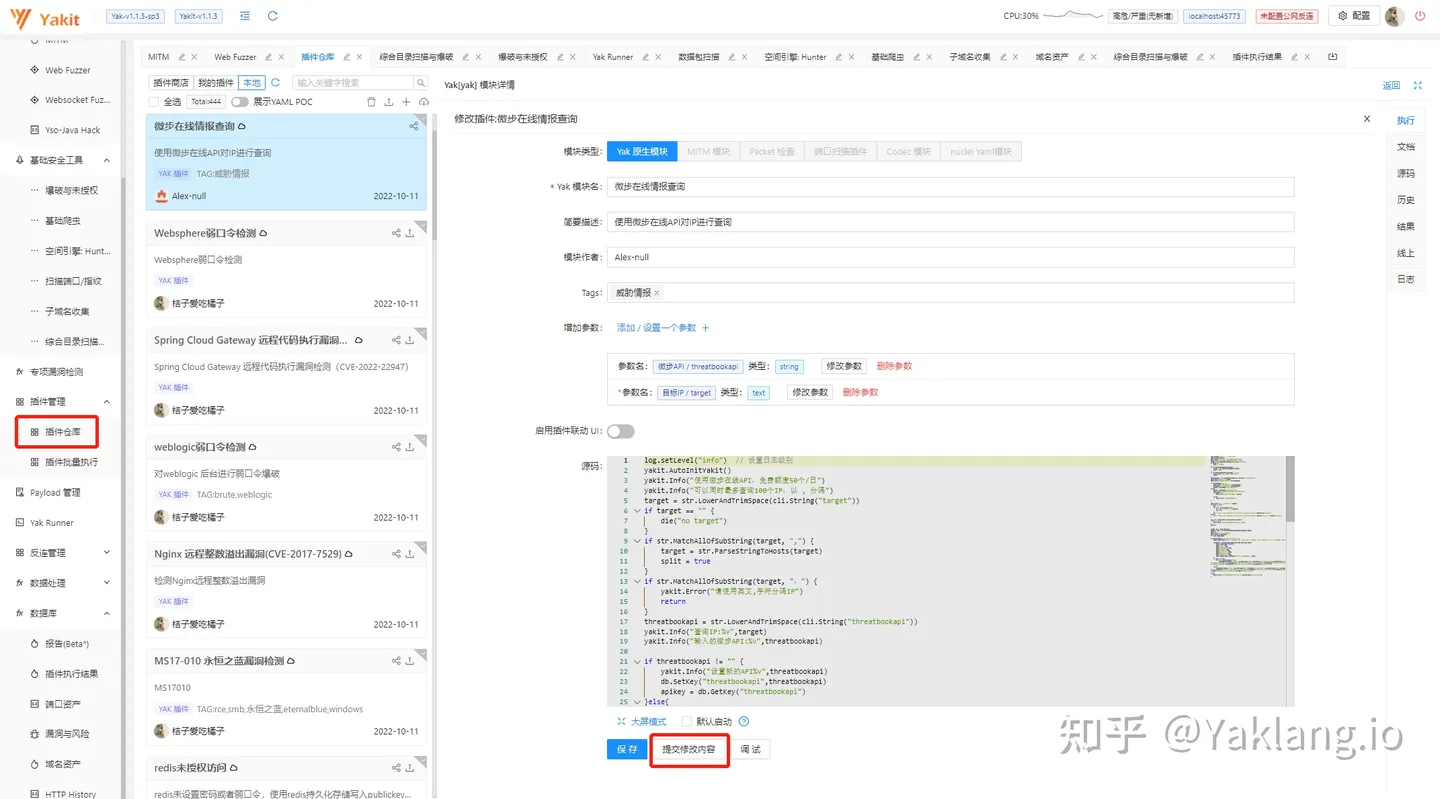Image resolution: width=1440 pixels, height=799 pixels.
Task: Add a new plugin with plus icon
Action: pyautogui.click(x=406, y=102)
